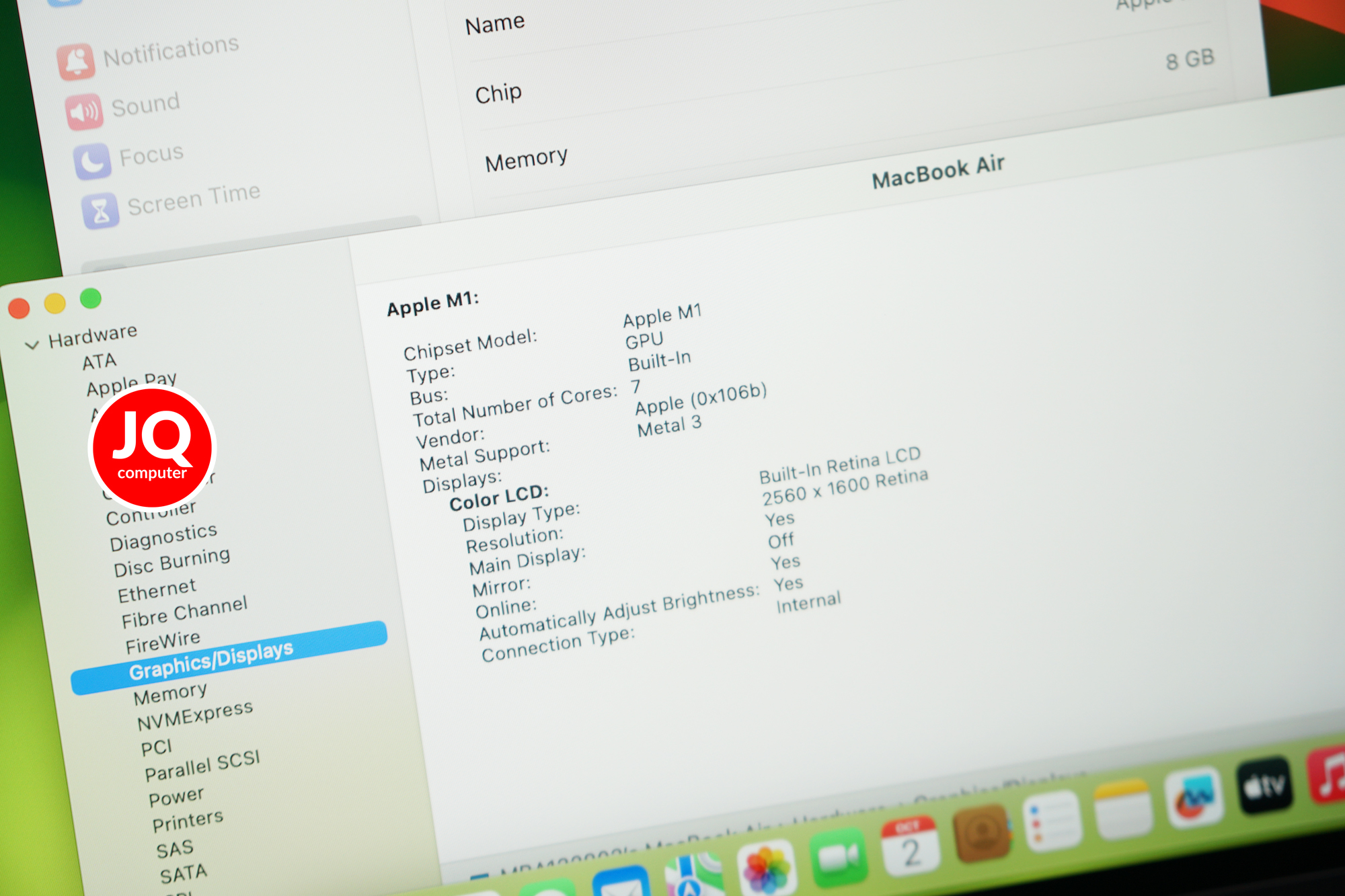Open the Diagnostics hardware entry
This screenshot has height=896, width=1345.
tap(163, 537)
